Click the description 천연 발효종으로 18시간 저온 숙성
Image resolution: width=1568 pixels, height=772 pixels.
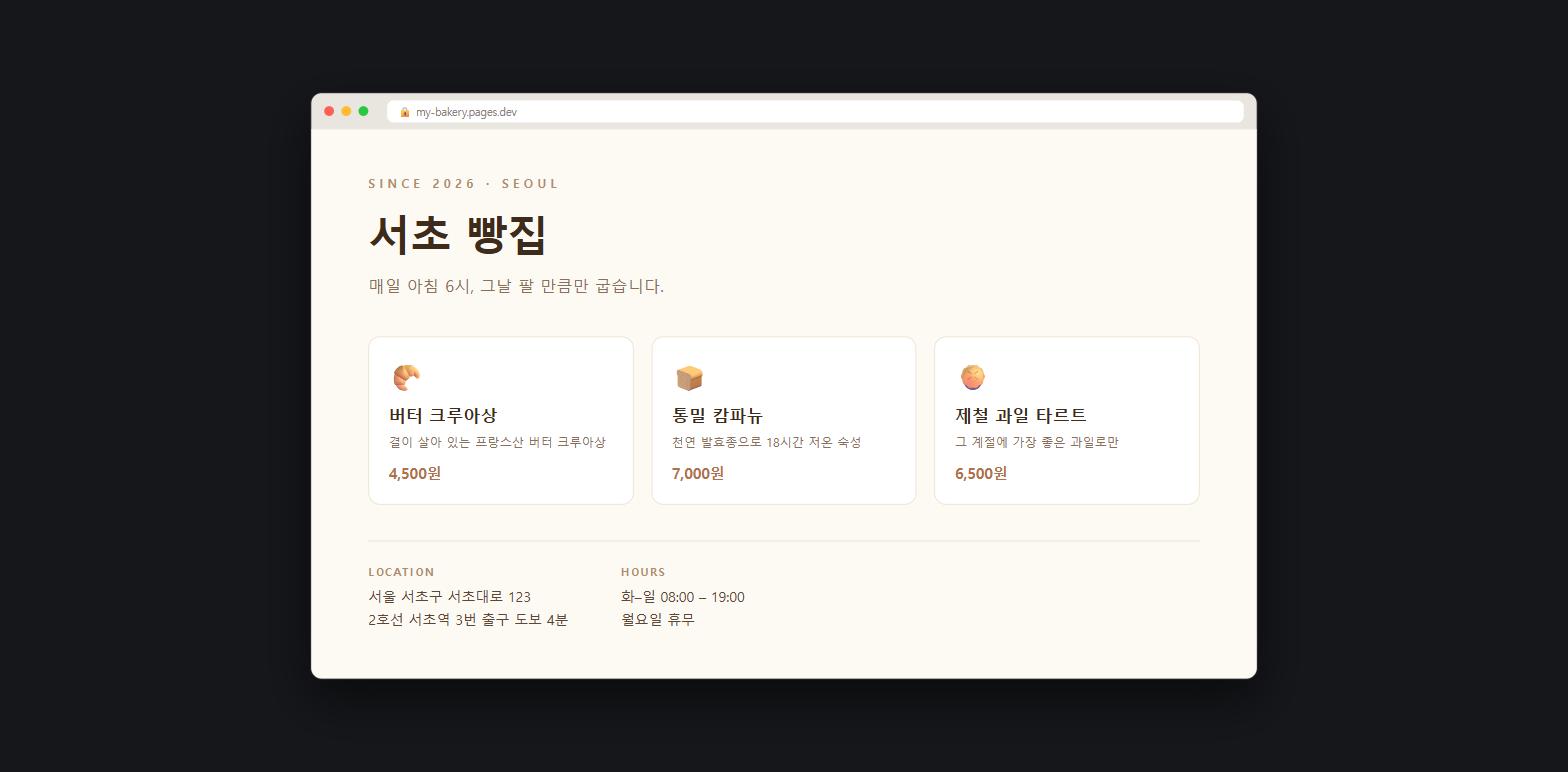pos(766,442)
